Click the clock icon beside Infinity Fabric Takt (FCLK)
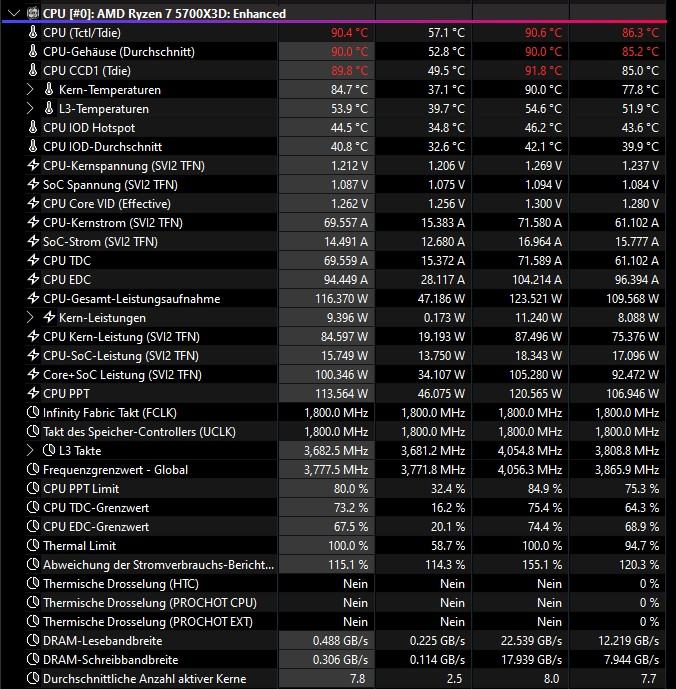Image resolution: width=676 pixels, height=689 pixels. (x=33, y=412)
